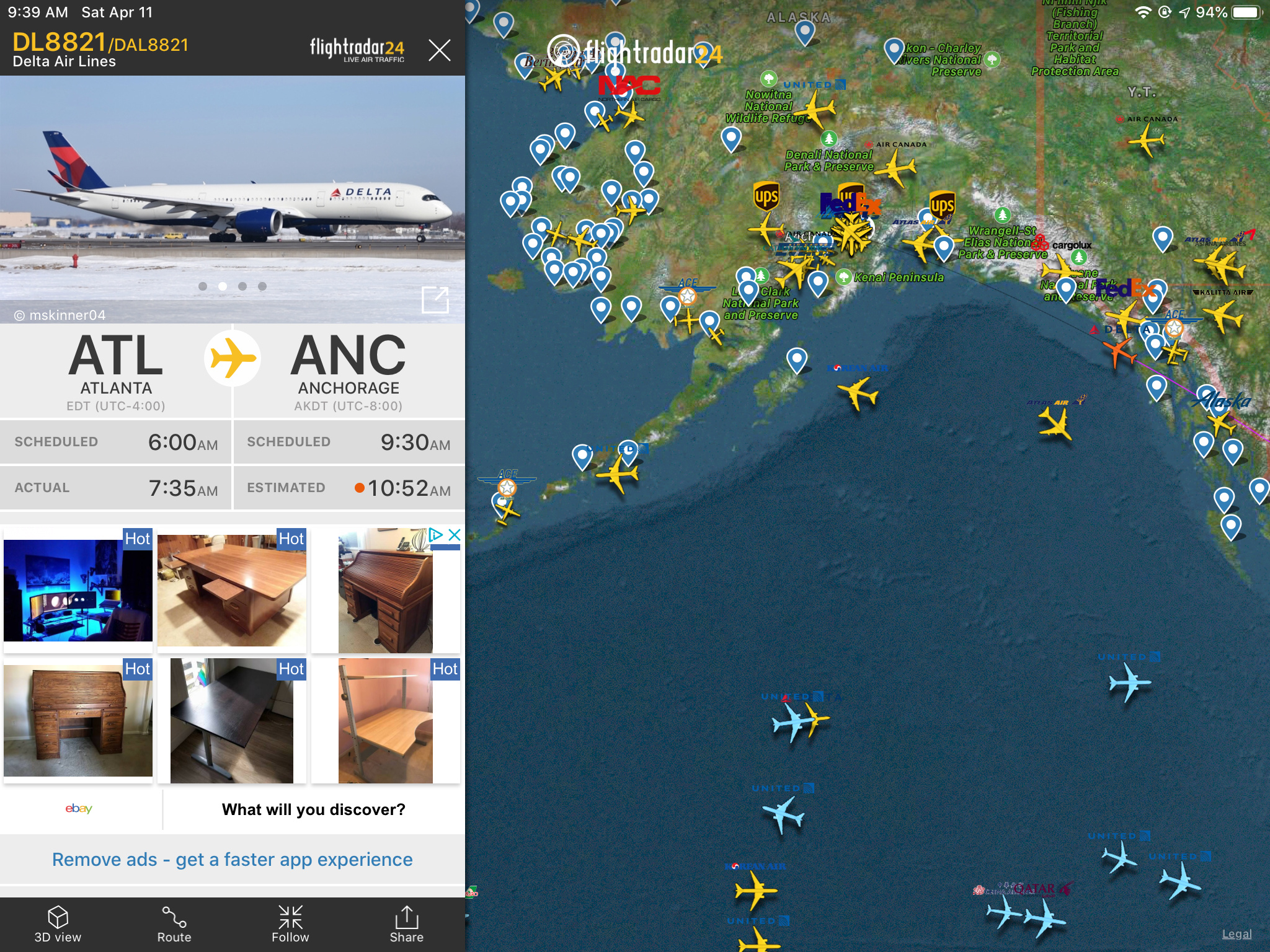Click the eBay logo in ad
1270x952 pixels.
pos(79,808)
